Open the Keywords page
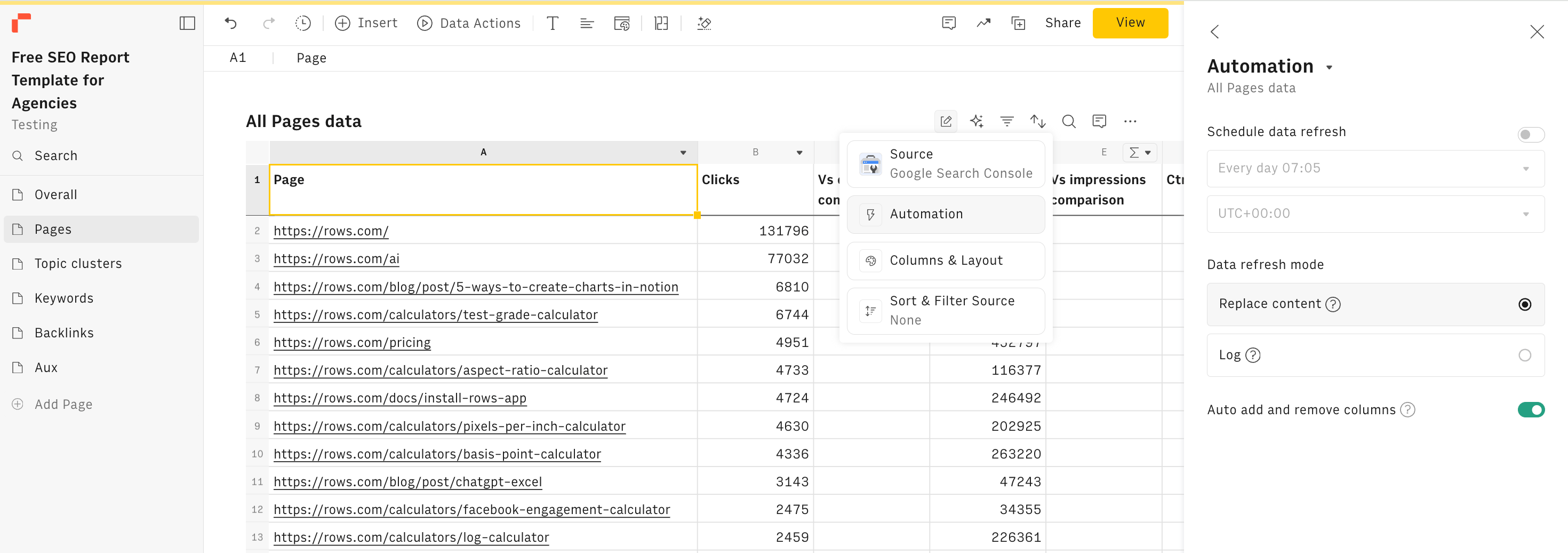 tap(101, 298)
